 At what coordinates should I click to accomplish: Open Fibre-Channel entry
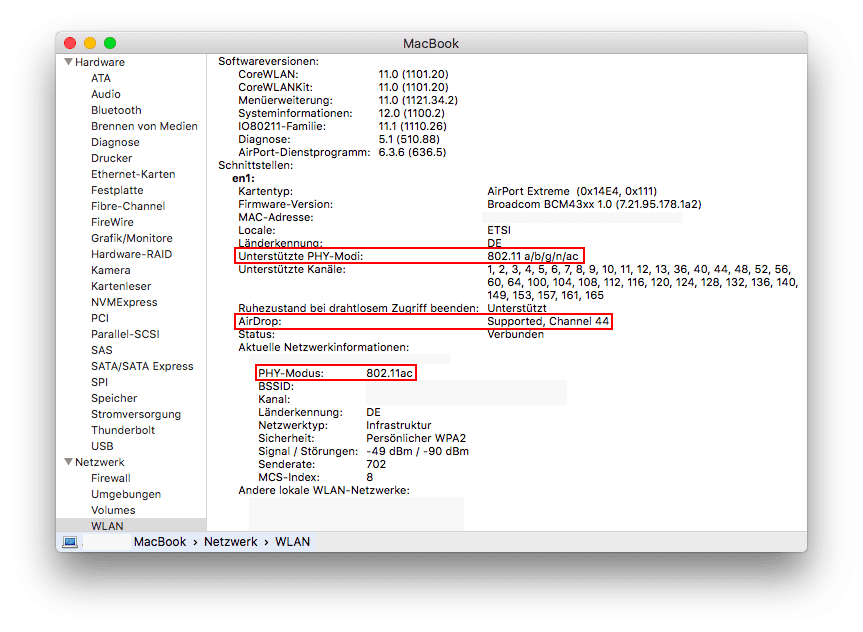[128, 206]
